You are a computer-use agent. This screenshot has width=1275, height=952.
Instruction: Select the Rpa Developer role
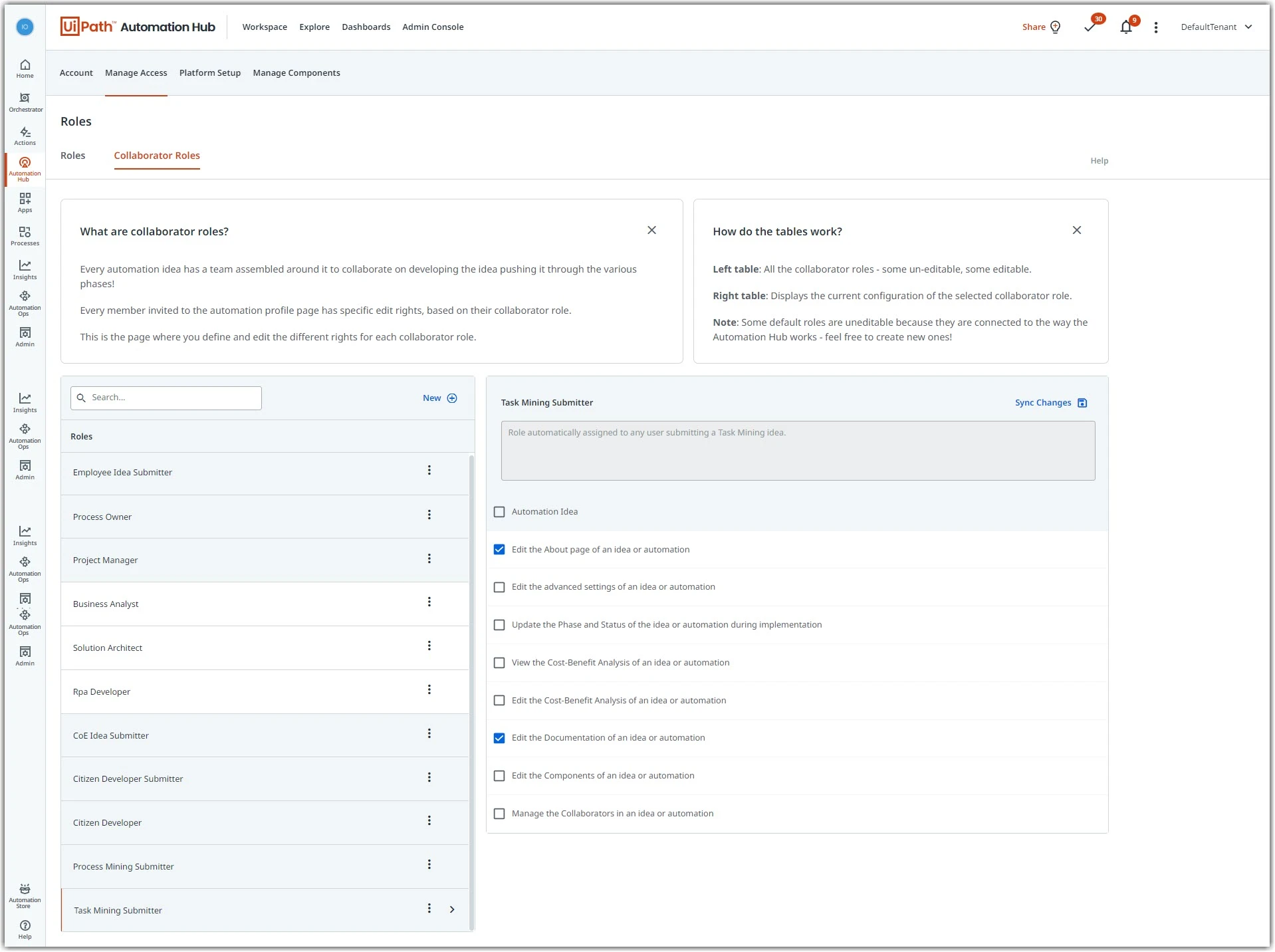(x=265, y=692)
